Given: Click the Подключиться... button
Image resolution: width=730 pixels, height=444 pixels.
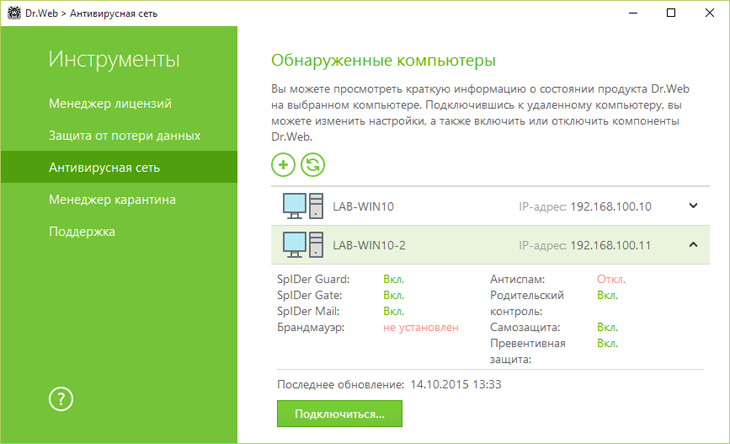Looking at the screenshot, I should [339, 414].
